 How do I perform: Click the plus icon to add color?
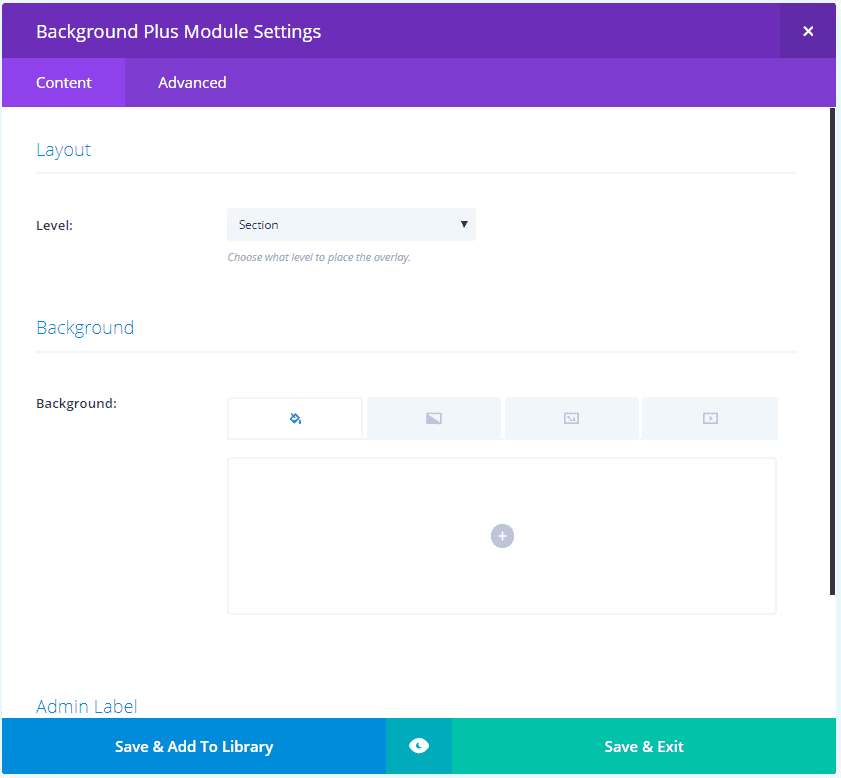tap(502, 536)
